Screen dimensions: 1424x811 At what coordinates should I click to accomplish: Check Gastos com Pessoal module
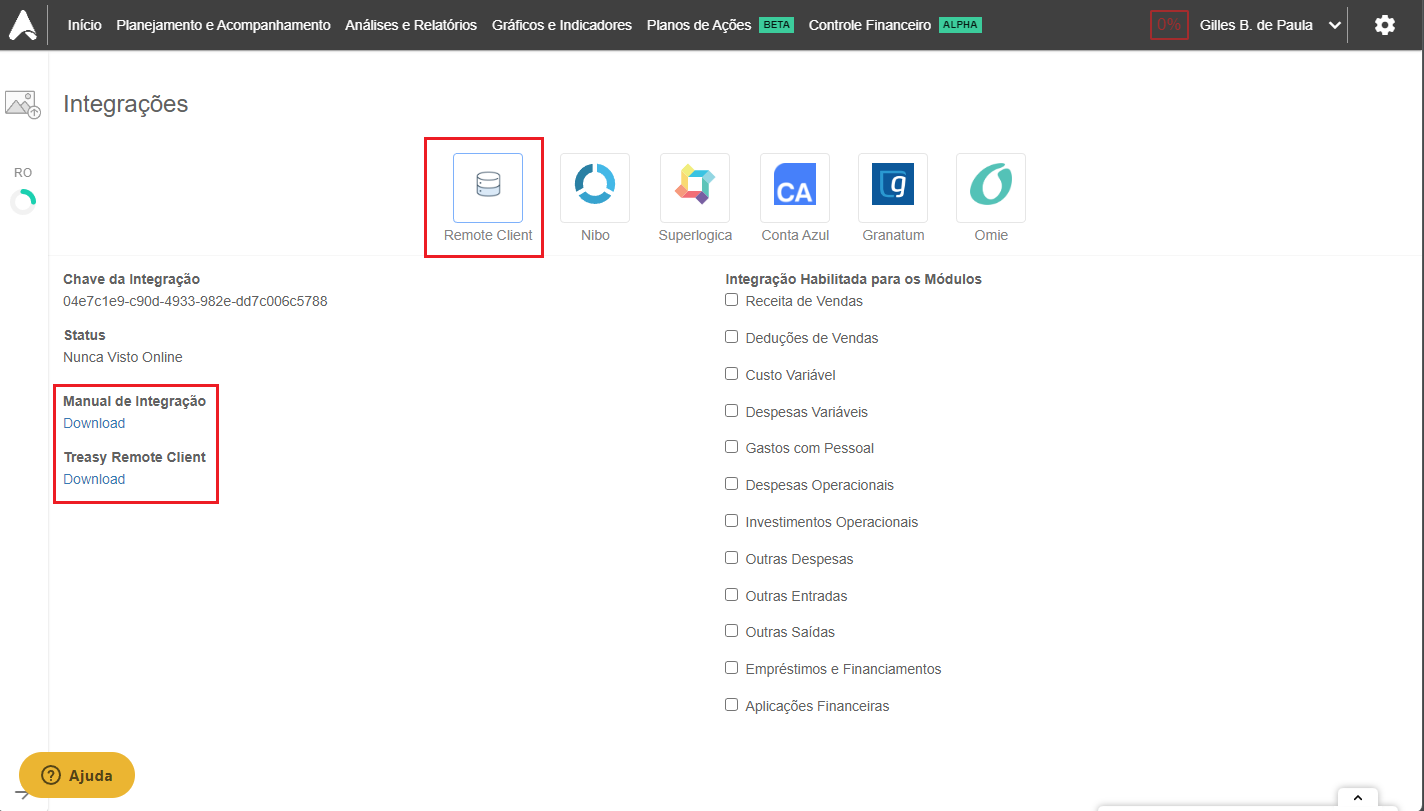point(732,447)
